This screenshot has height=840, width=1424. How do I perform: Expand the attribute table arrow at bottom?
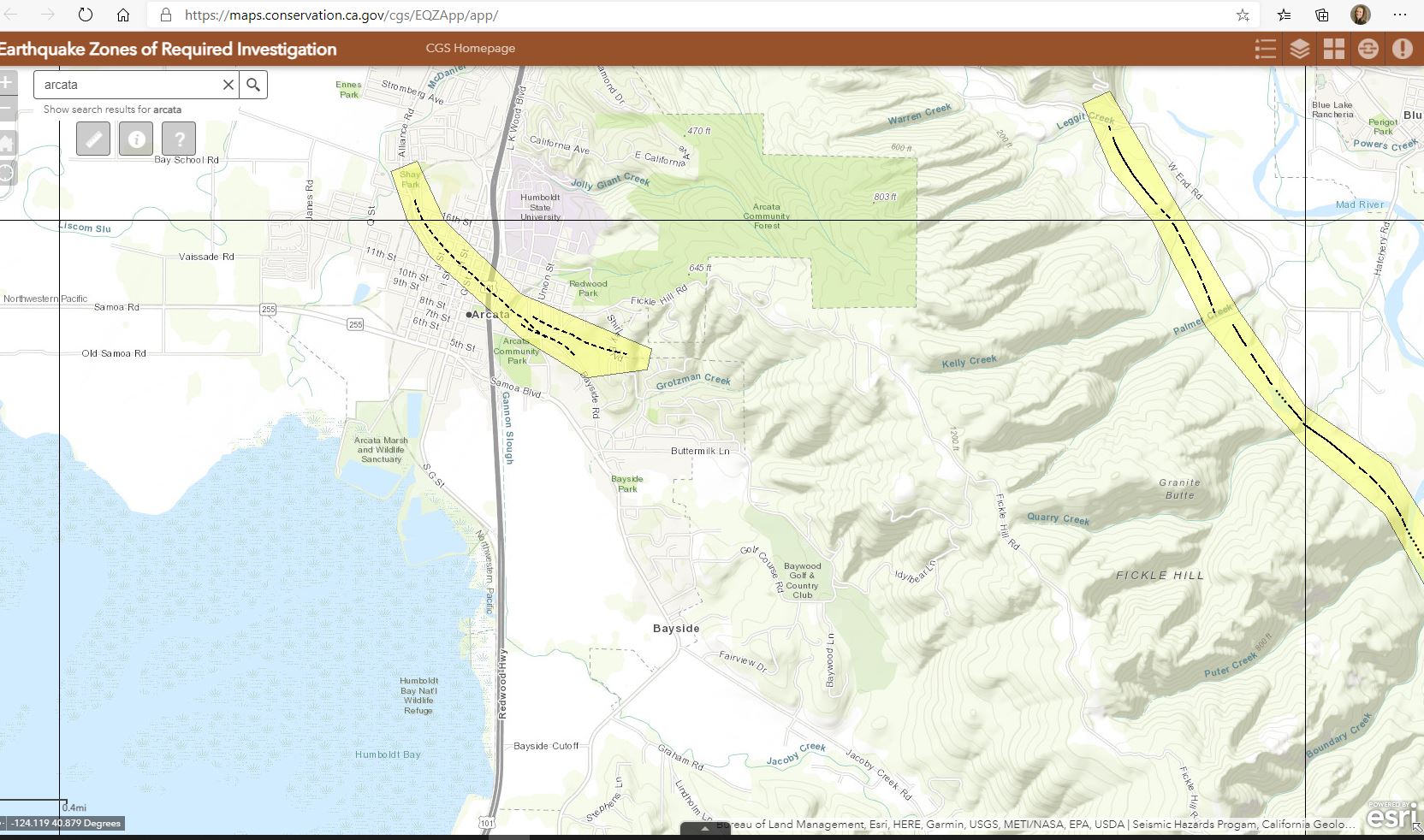705,829
